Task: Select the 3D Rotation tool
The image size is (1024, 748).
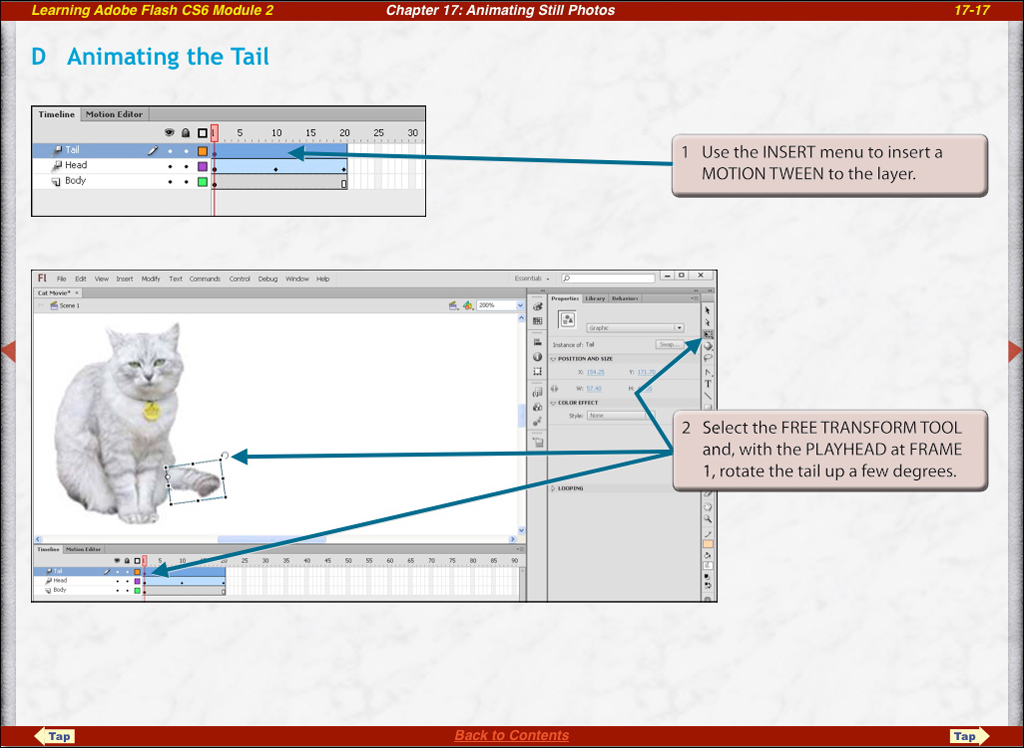Action: pyautogui.click(x=707, y=346)
